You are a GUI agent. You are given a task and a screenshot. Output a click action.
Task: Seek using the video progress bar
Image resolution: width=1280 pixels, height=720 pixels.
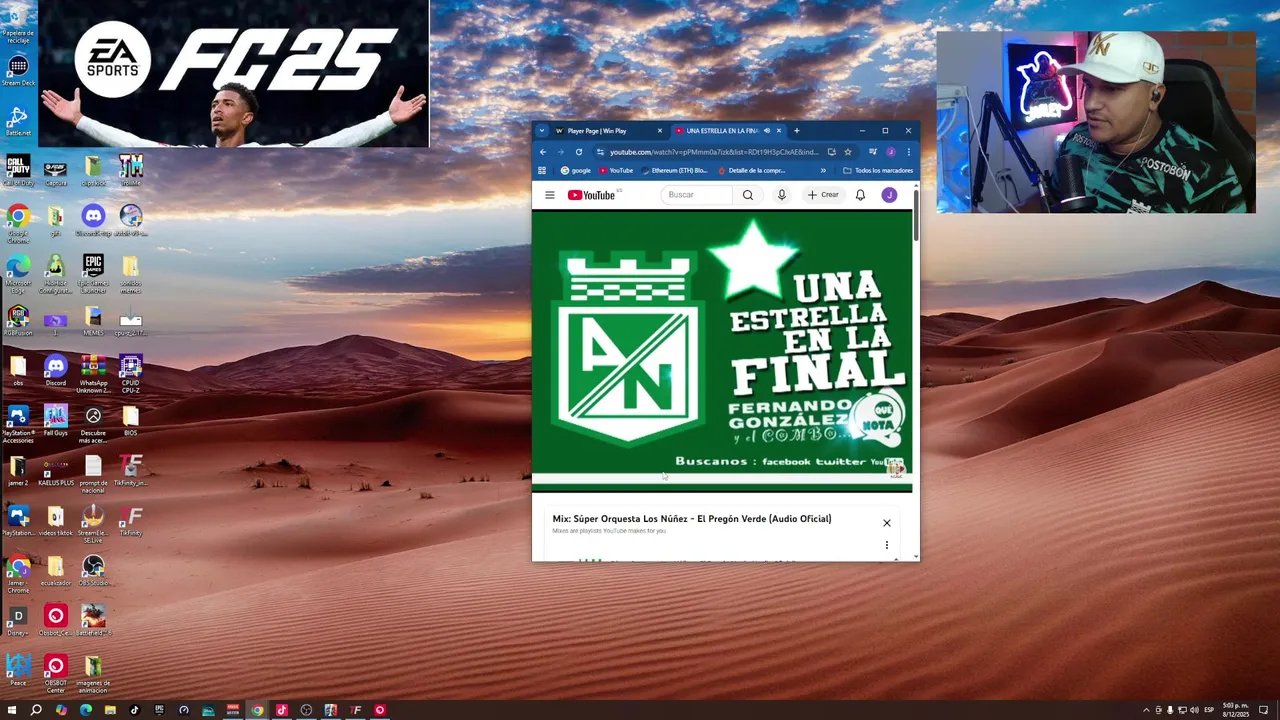coord(722,478)
